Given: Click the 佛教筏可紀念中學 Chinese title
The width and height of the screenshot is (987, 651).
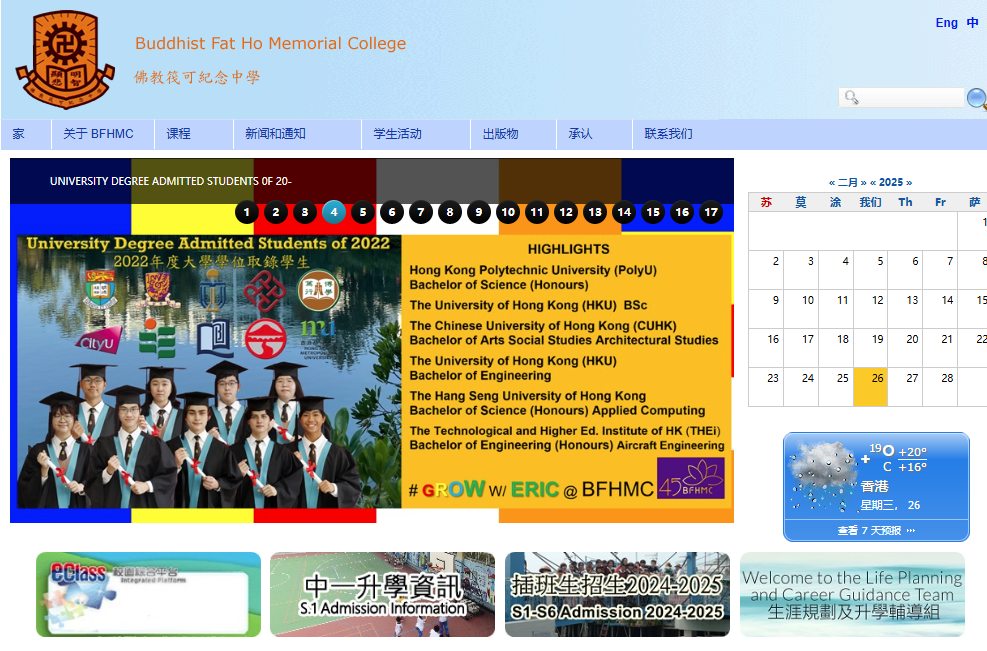Looking at the screenshot, I should pyautogui.click(x=197, y=77).
